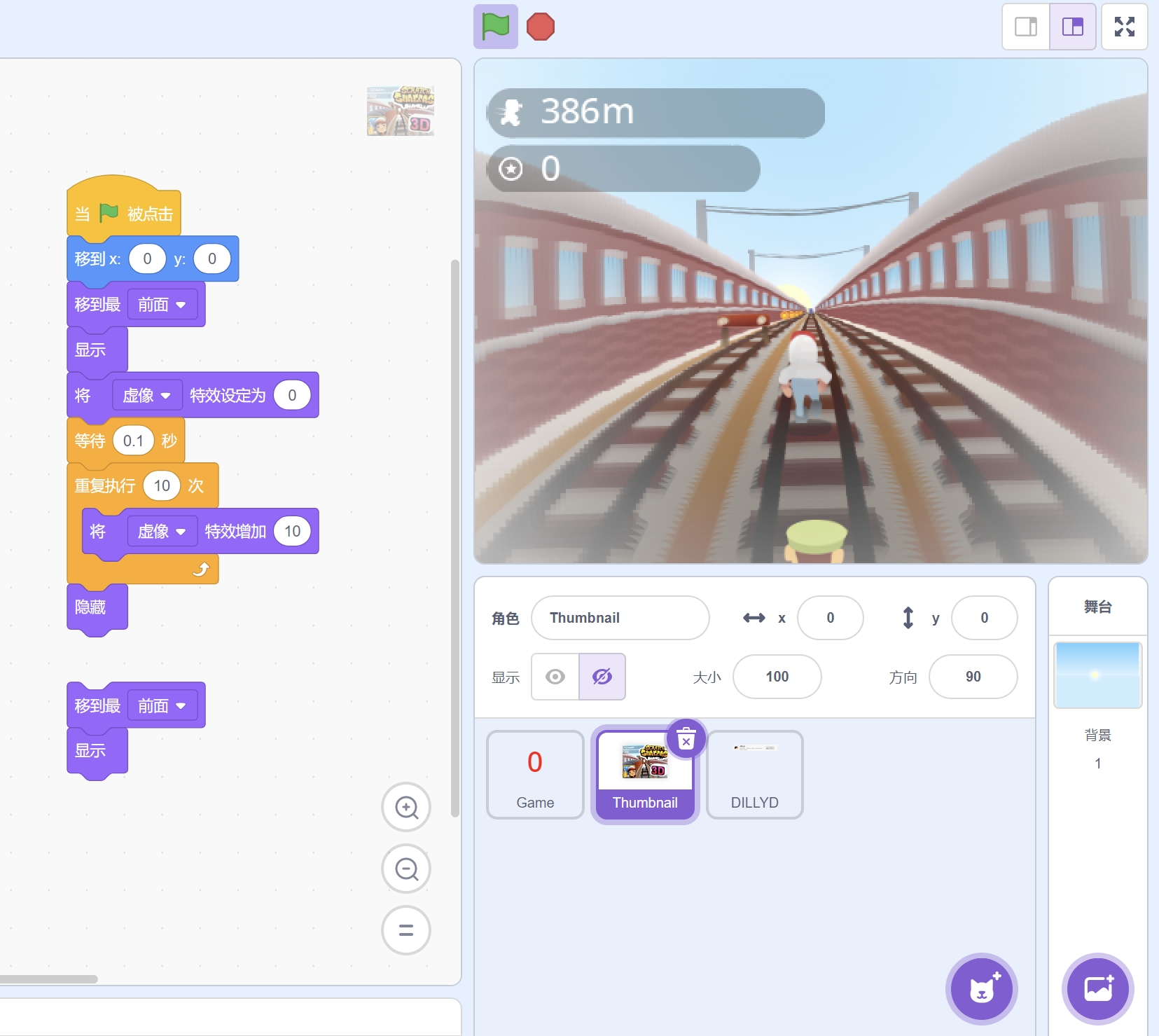Click the 386m distance indicator on stage
Screen dimensions: 1159x1036
655,112
